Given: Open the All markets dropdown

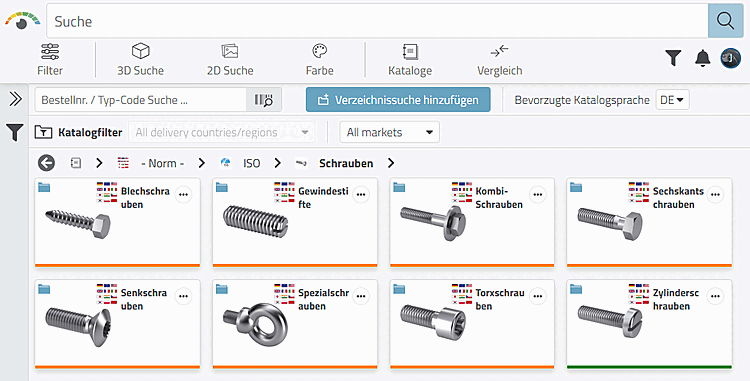Looking at the screenshot, I should pos(389,132).
